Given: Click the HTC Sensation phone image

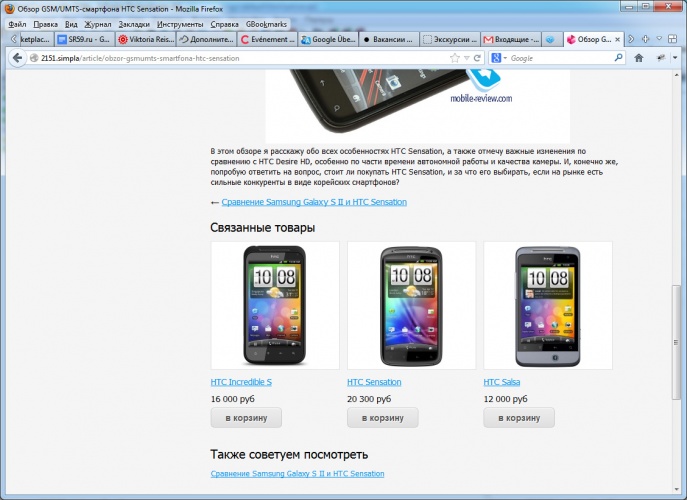Looking at the screenshot, I should coord(411,305).
